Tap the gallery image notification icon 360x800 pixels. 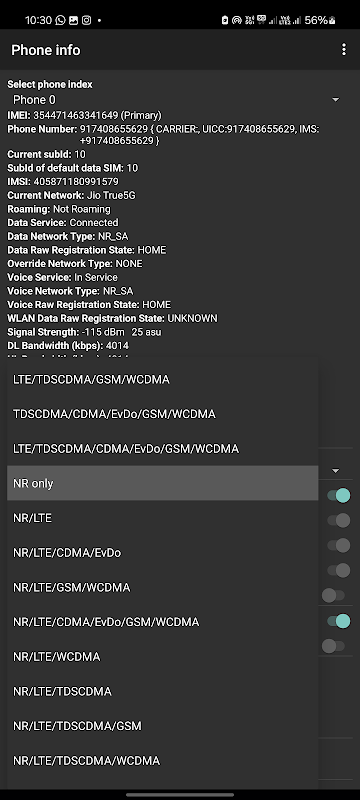[73, 20]
